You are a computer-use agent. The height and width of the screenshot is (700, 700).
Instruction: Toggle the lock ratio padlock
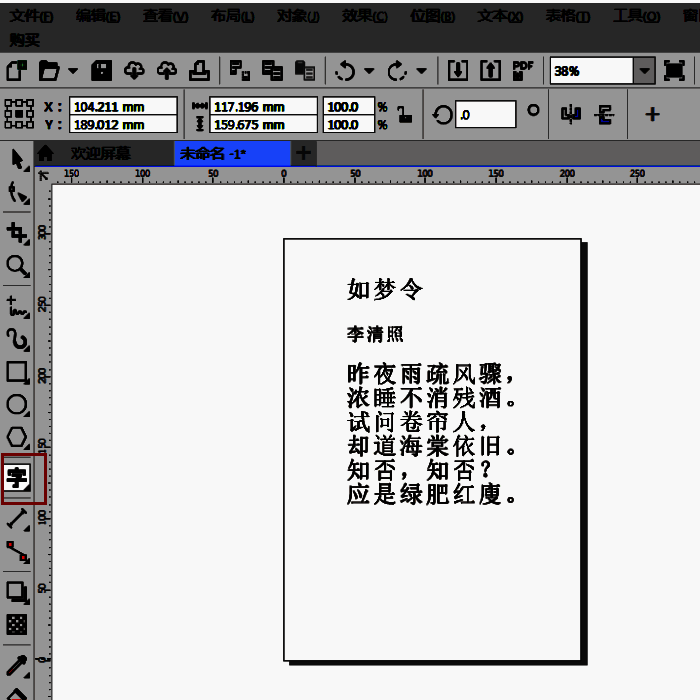tap(404, 114)
